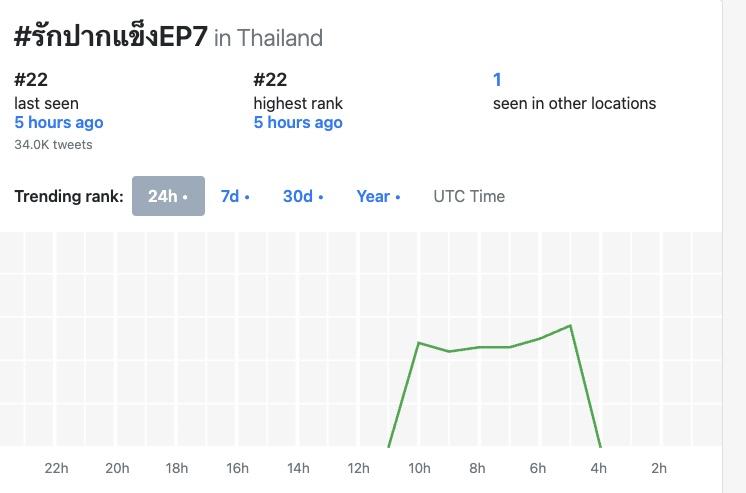Screen dimensions: 746x493
Task: Click the 'seen in other locations' label
Action: (574, 103)
